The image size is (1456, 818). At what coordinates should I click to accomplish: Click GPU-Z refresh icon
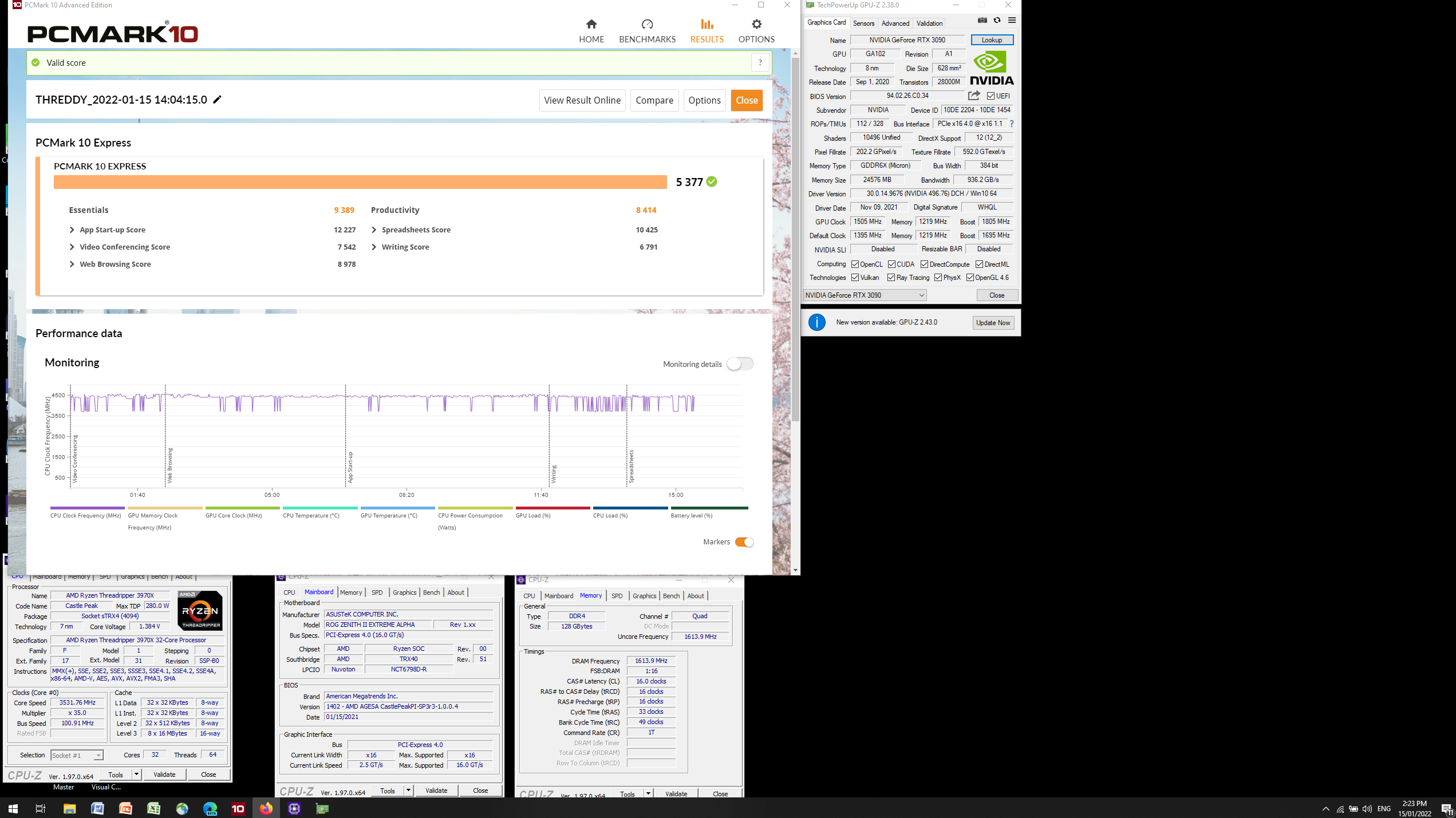click(x=997, y=21)
